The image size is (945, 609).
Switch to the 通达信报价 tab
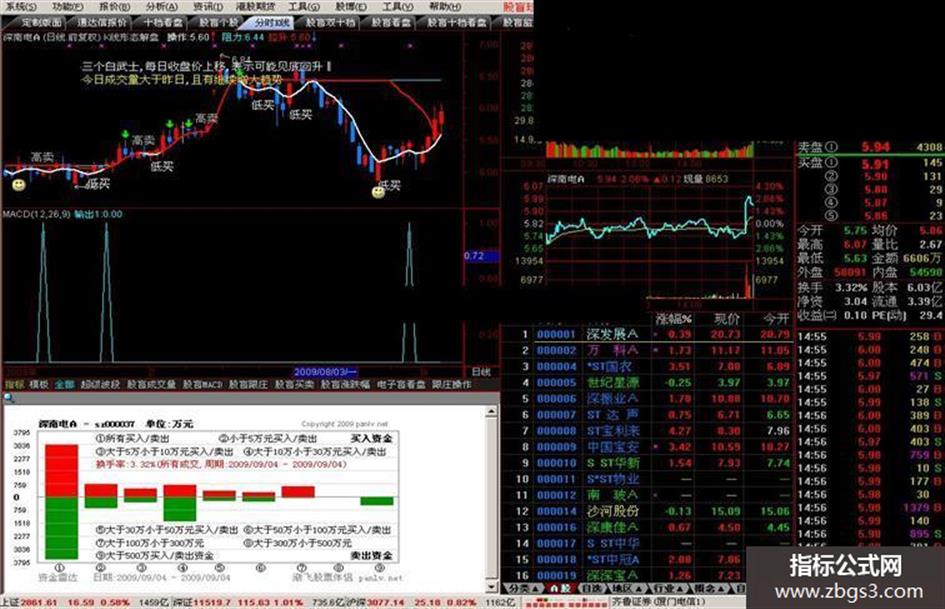102,23
